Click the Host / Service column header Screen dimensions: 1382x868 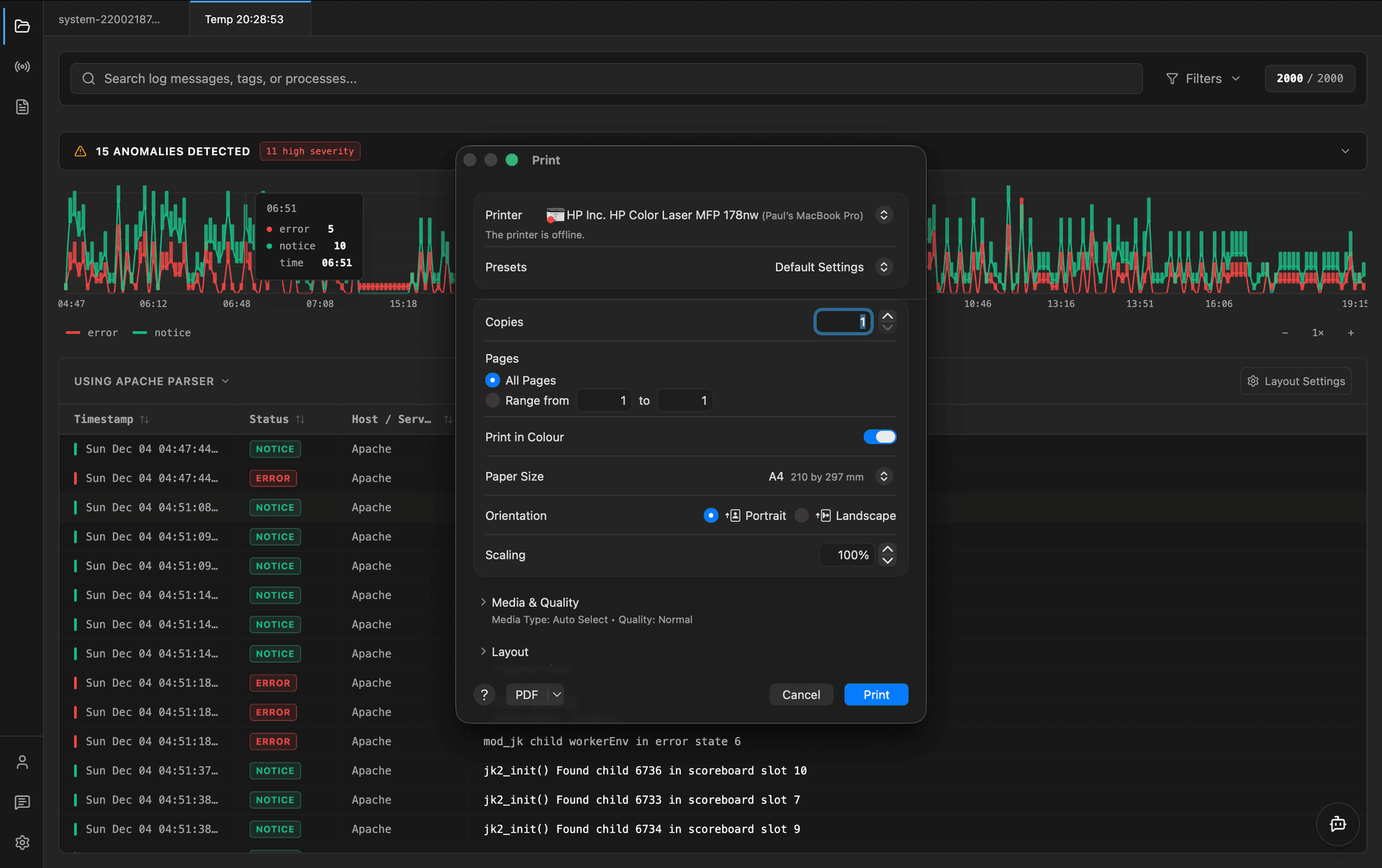click(392, 419)
